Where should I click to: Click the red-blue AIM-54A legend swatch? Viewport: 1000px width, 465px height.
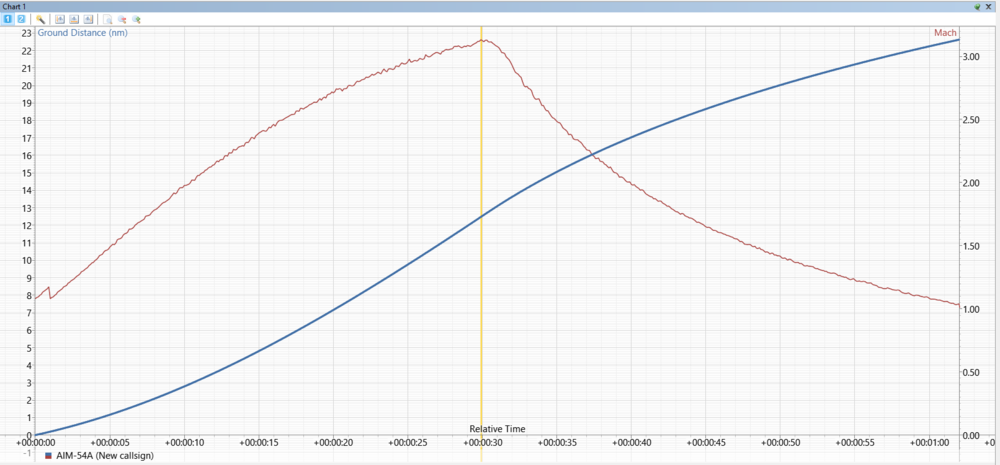coord(48,456)
